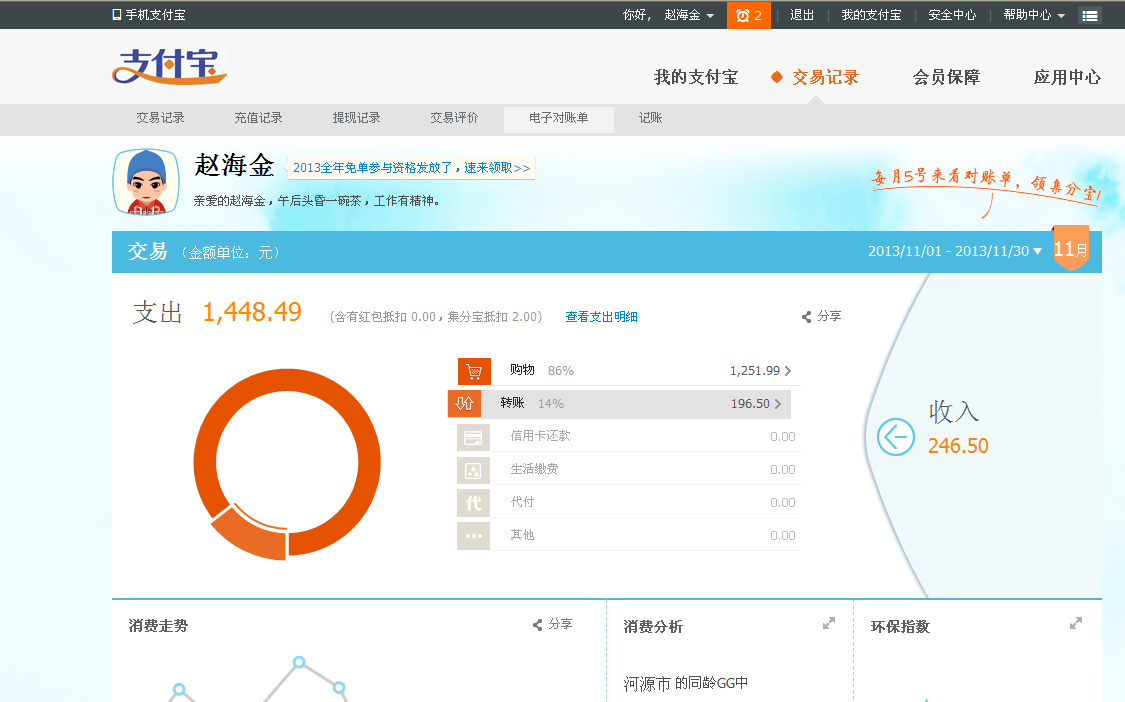Open the alarm notifications icon showing 2
Image resolution: width=1125 pixels, height=702 pixels.
click(x=748, y=15)
